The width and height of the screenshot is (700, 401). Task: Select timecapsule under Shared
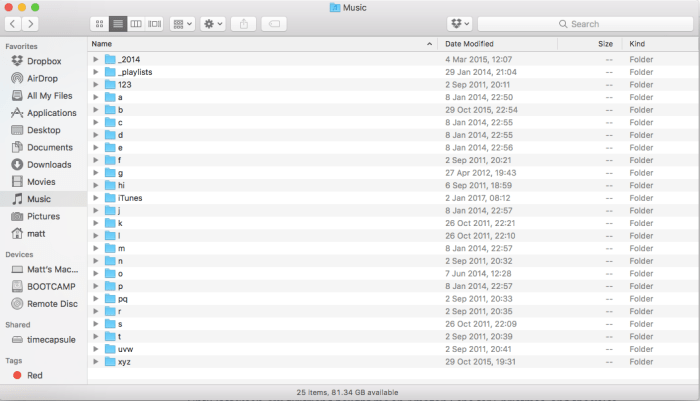click(48, 339)
